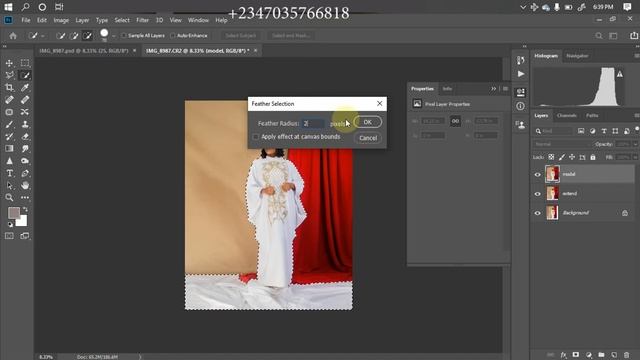Select the Brush tool
Screen dimensions: 640x360
[9, 124]
